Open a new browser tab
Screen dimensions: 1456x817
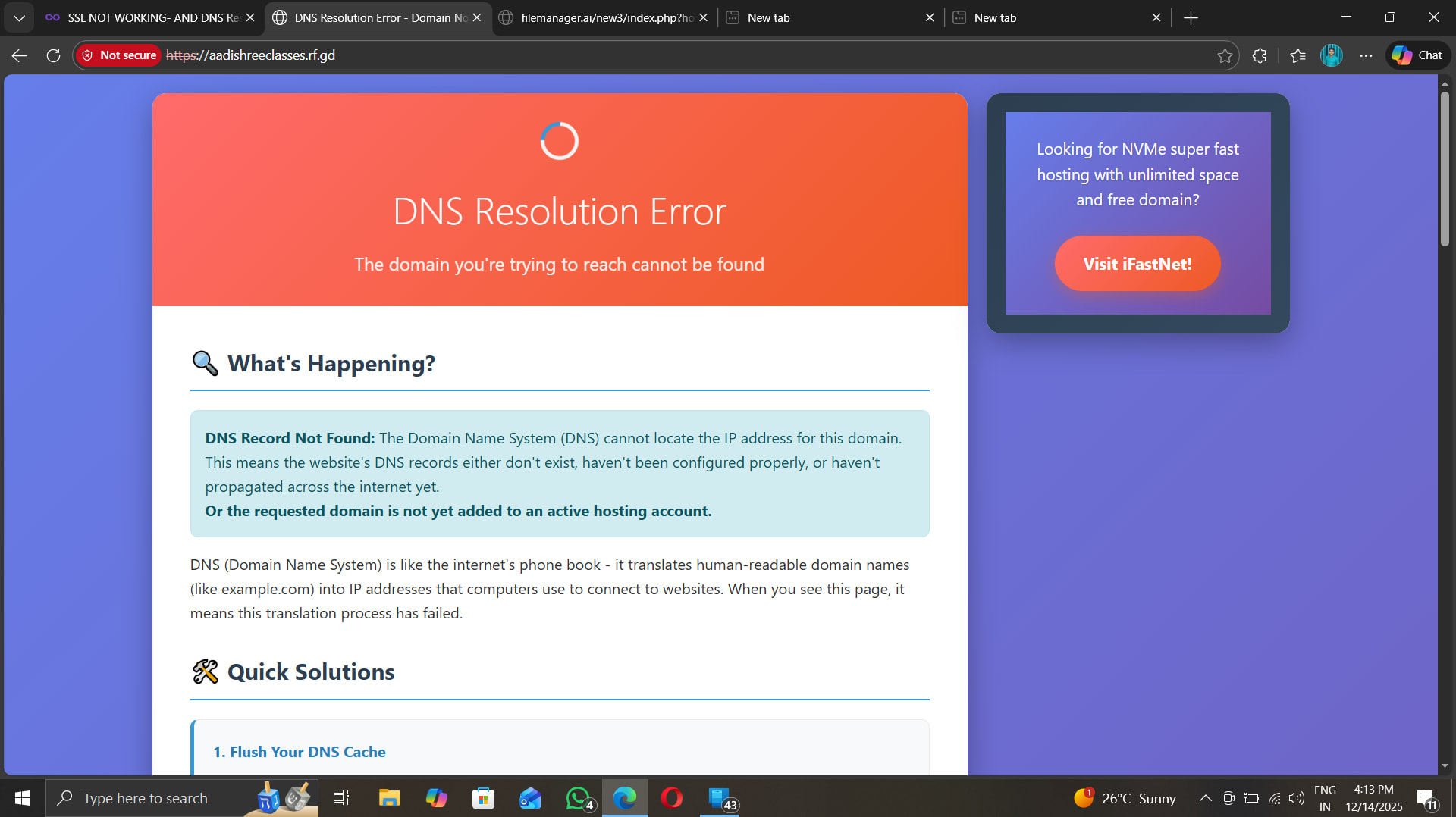click(1191, 17)
